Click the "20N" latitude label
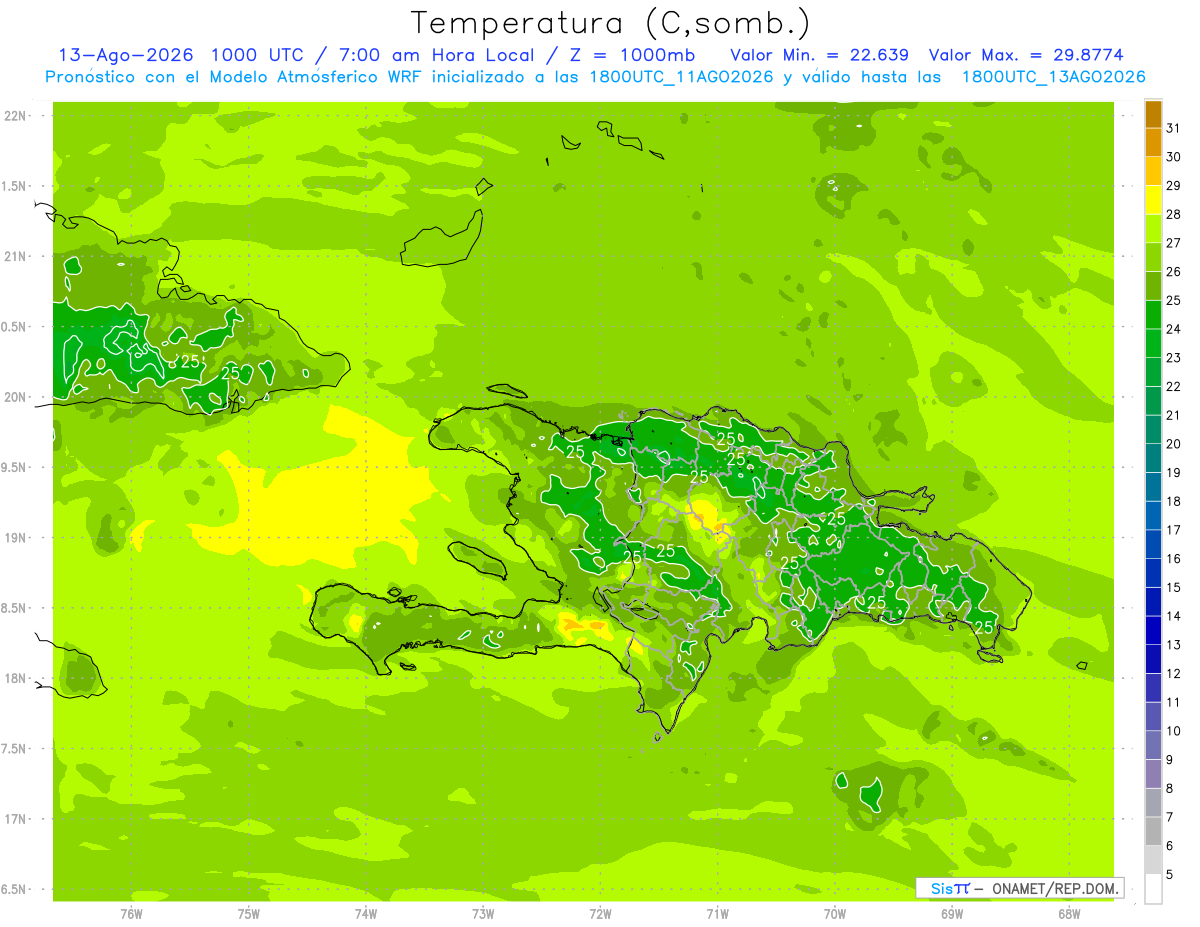 point(16,397)
